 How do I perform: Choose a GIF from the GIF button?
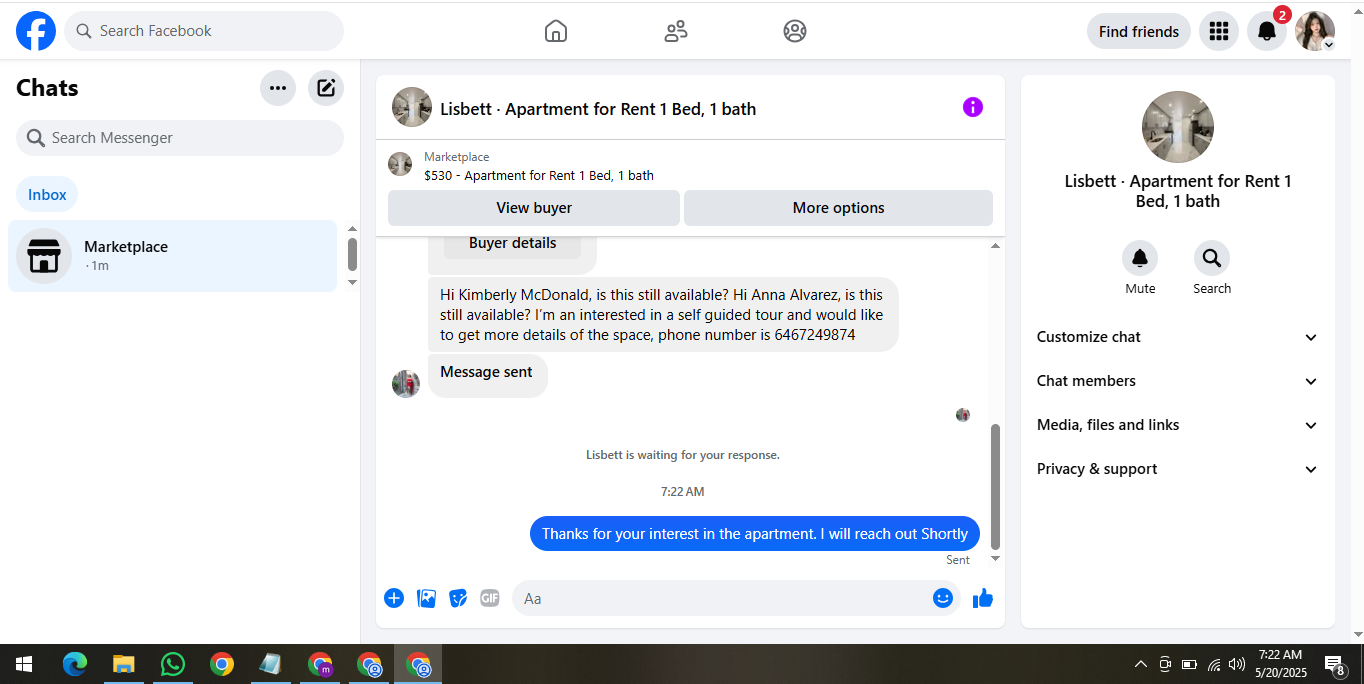[489, 598]
